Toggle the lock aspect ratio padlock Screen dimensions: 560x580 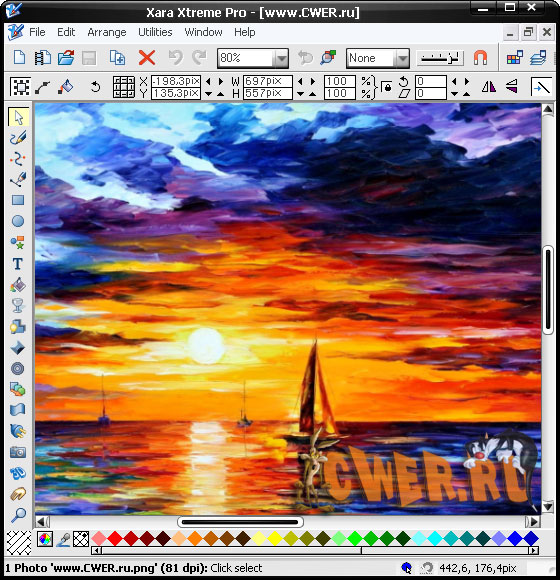point(387,87)
